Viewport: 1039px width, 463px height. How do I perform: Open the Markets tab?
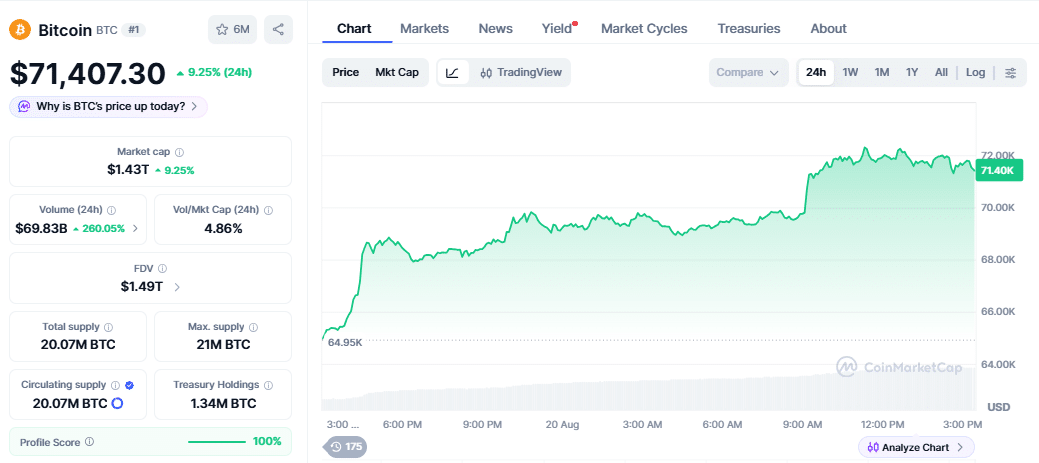[x=425, y=28]
